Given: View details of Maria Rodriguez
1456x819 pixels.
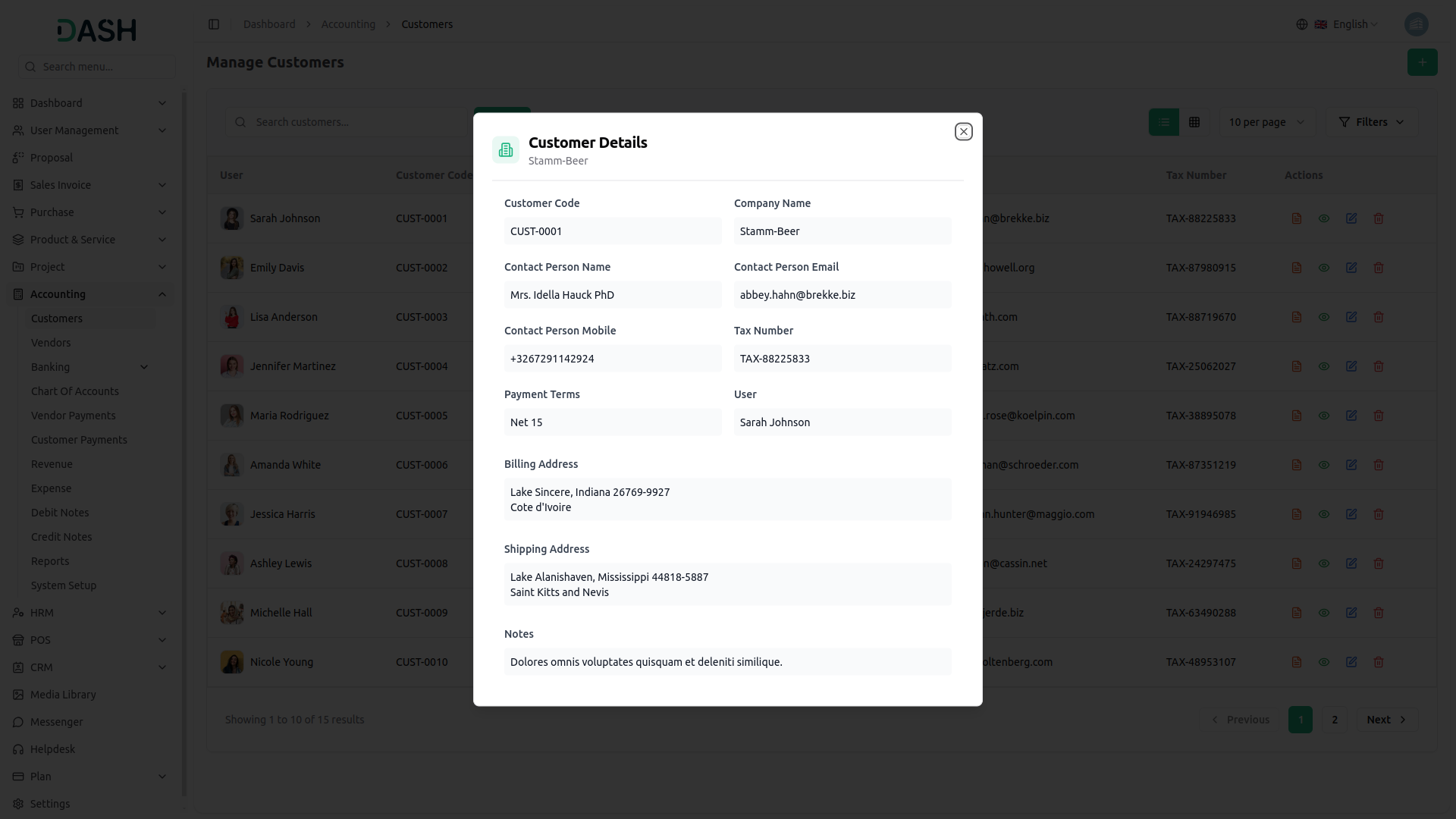Looking at the screenshot, I should pos(1324,416).
